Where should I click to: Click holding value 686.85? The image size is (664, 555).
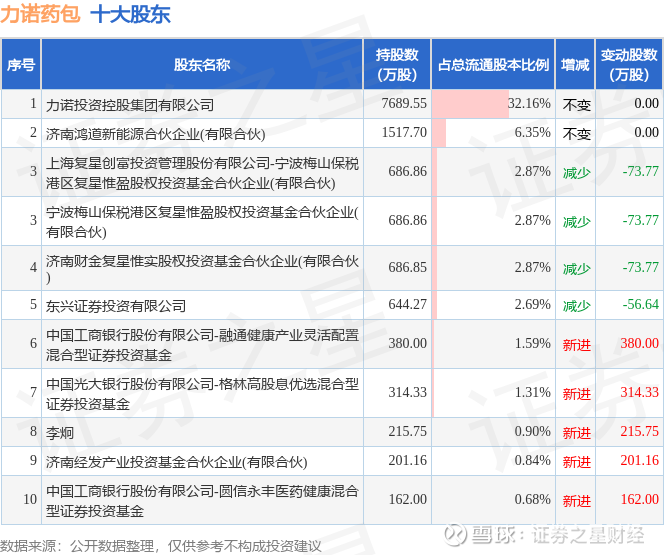(407, 267)
